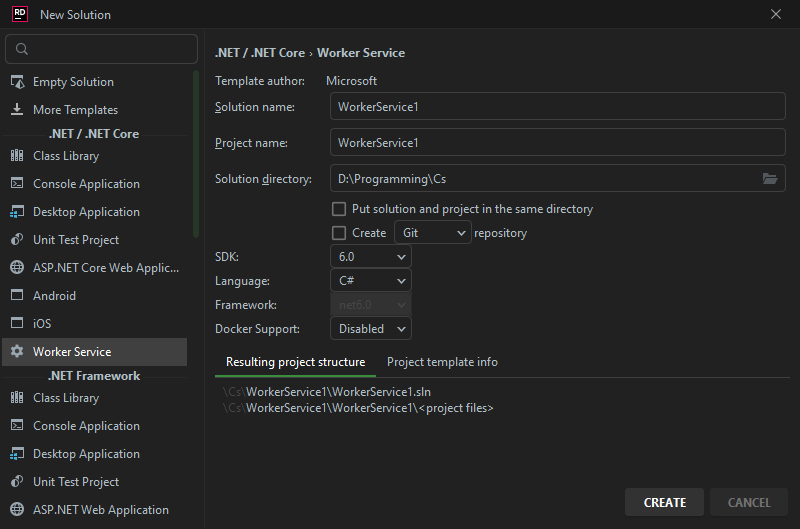Select iOS template

(95, 323)
